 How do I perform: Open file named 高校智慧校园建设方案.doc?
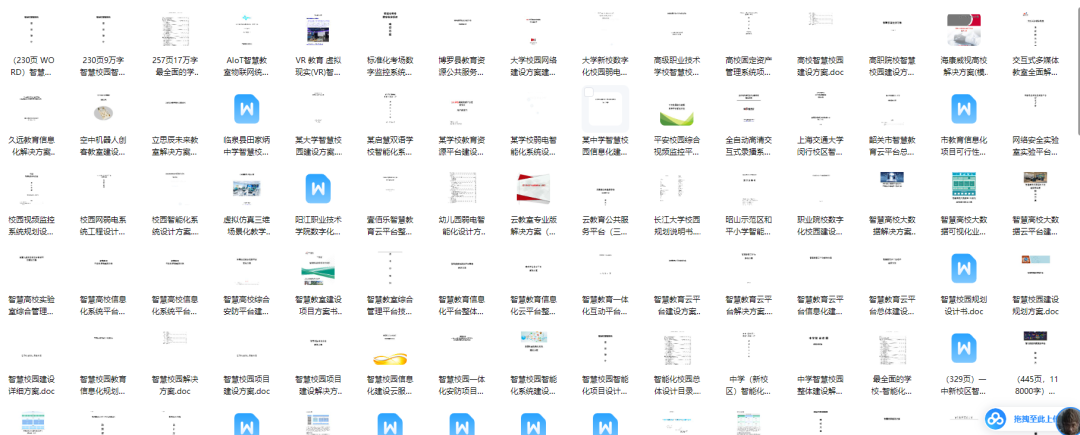coord(820,65)
